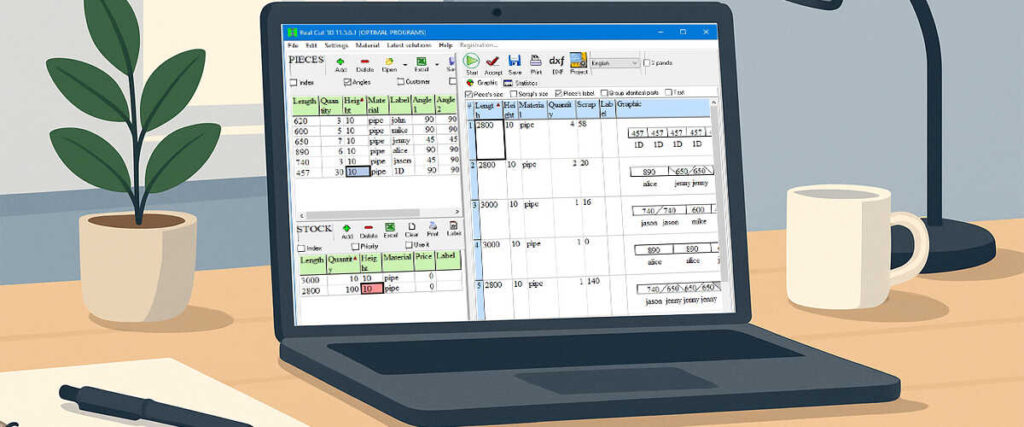Click the '600' segment in result row 3 graphic
The width and height of the screenshot is (1024, 427).
pos(697,210)
